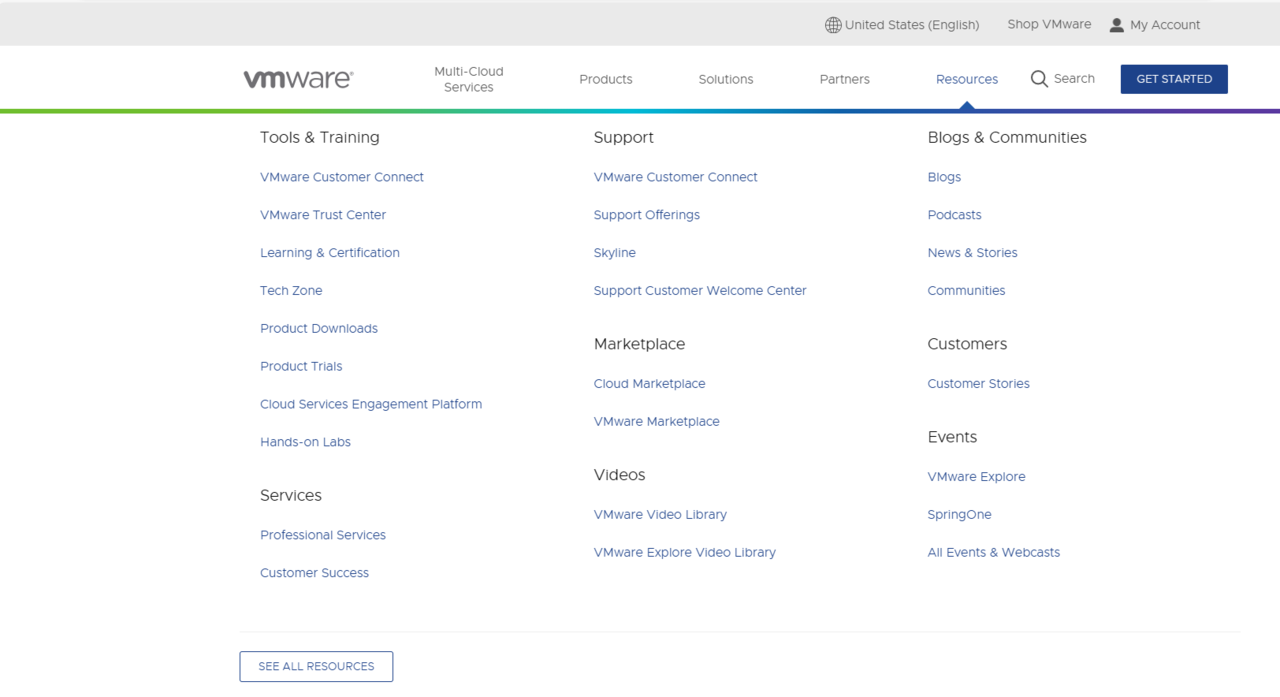The image size is (1280, 697).
Task: Click the globe language selector icon
Action: point(832,25)
